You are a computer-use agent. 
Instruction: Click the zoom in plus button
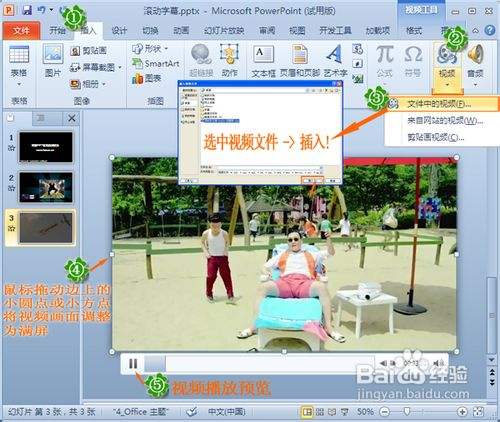[462, 412]
